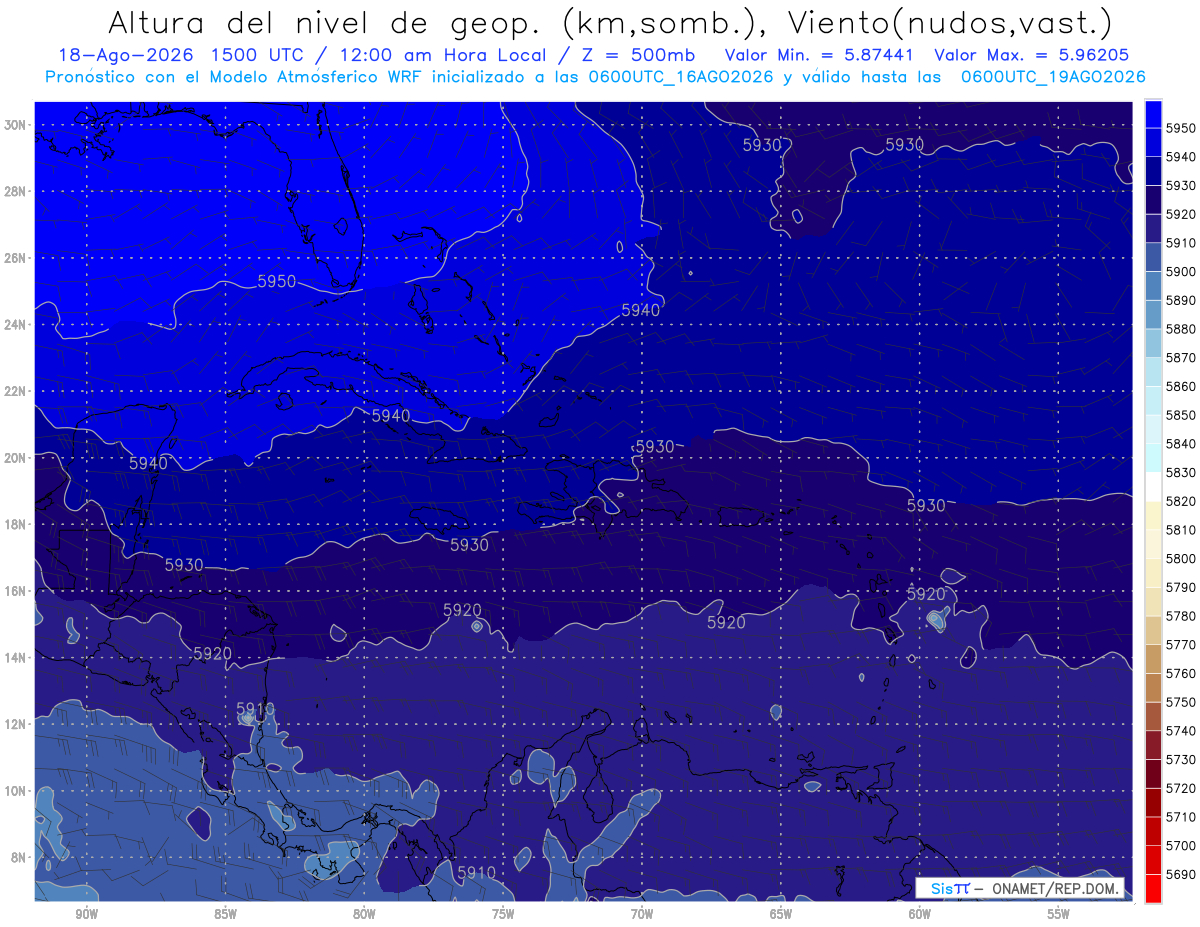Click the legend value 5890
The height and width of the screenshot is (927, 1200).
coord(1181,300)
